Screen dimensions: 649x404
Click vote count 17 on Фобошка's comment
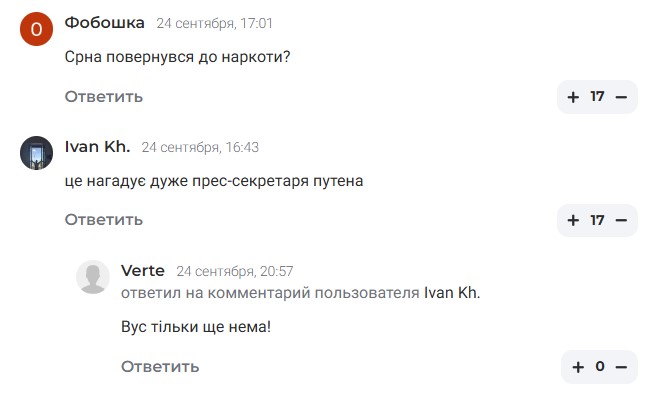pos(597,97)
